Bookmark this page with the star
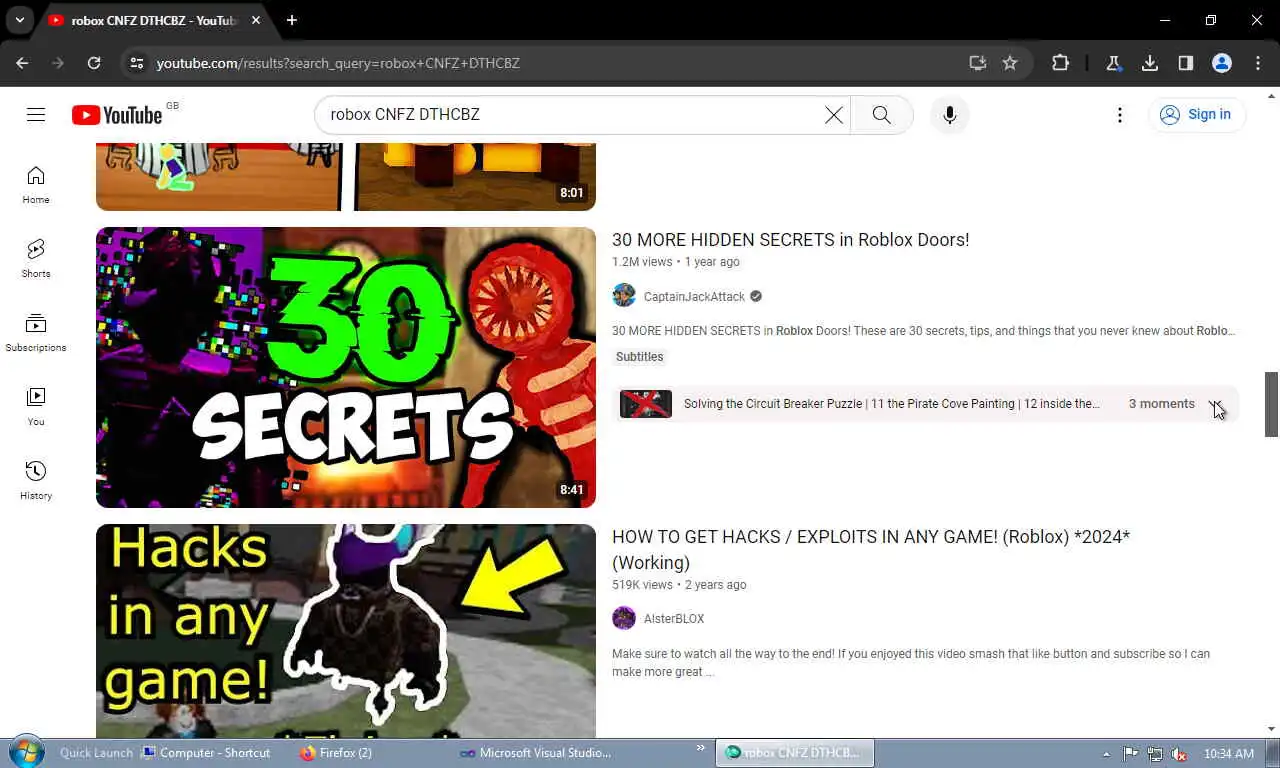This screenshot has height=768, width=1280. [1010, 63]
